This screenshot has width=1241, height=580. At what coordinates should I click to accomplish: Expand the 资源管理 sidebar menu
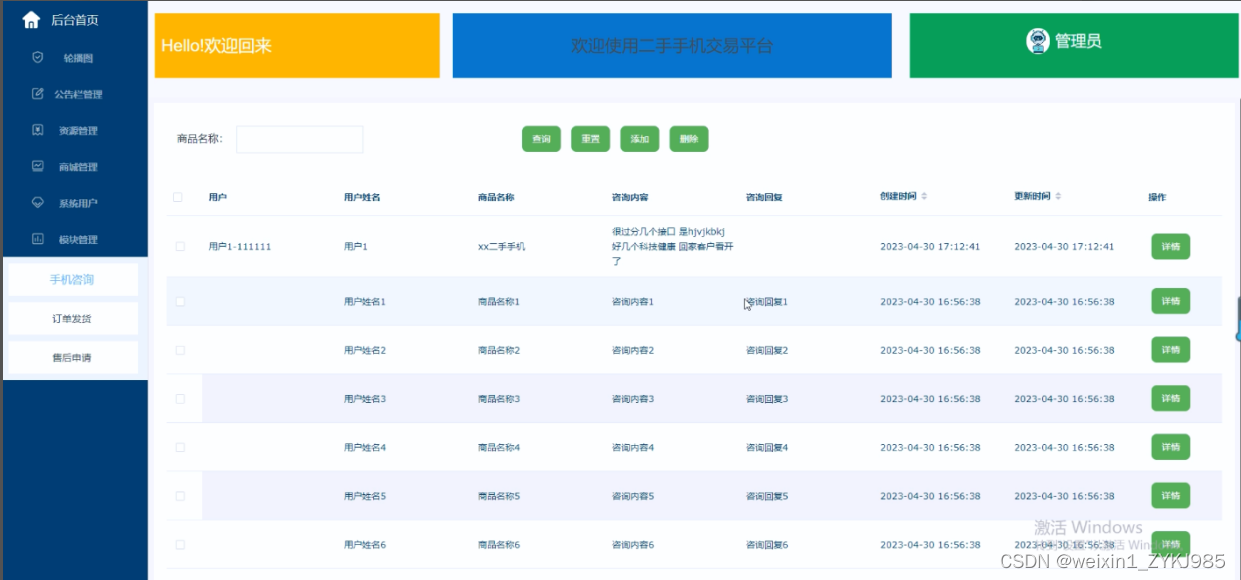pos(74,130)
